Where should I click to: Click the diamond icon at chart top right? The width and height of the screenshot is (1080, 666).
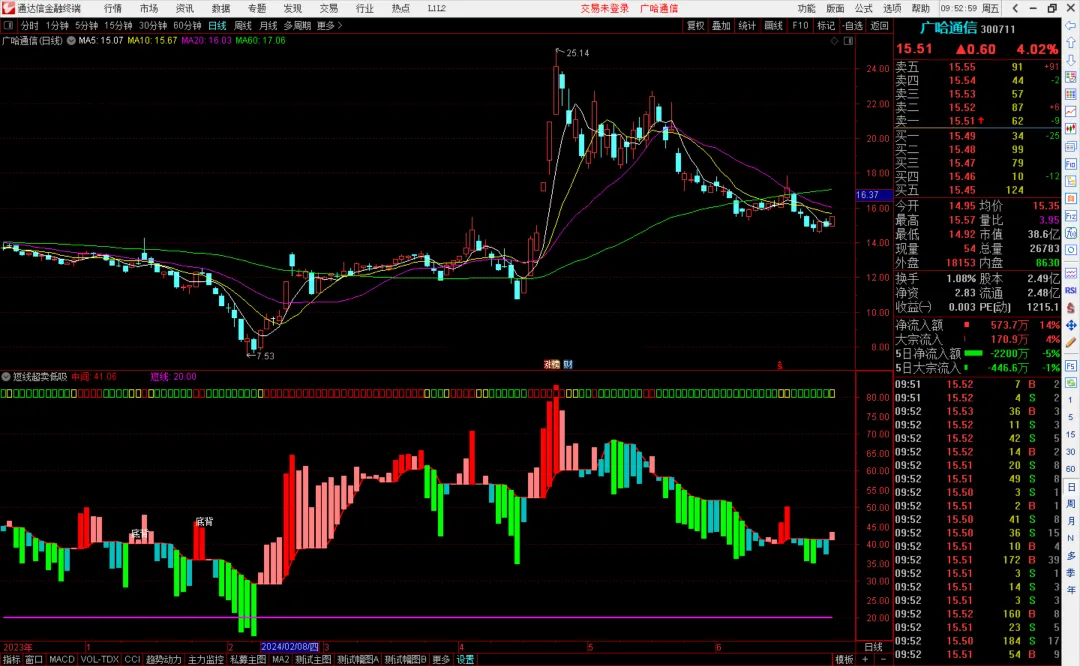[835, 41]
